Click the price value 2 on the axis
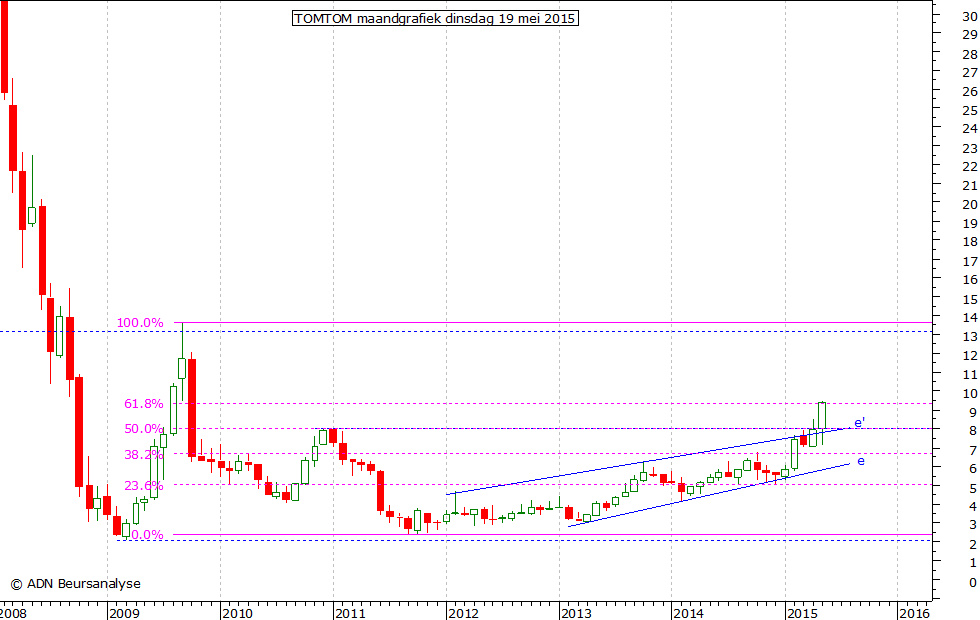Image resolution: width=980 pixels, height=620 pixels. (973, 545)
